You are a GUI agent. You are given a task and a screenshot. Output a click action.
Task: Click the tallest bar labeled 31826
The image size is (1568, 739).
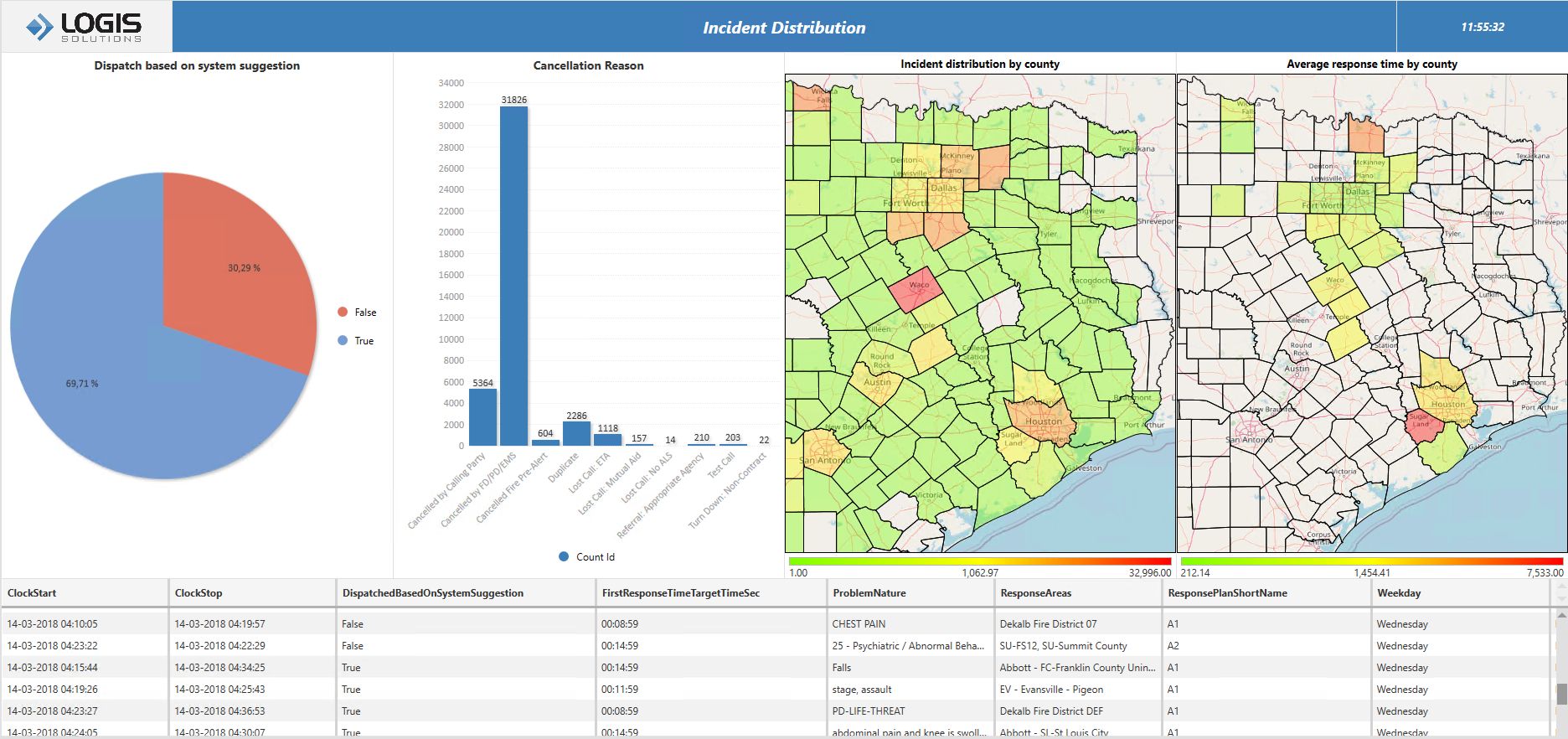tap(513, 276)
